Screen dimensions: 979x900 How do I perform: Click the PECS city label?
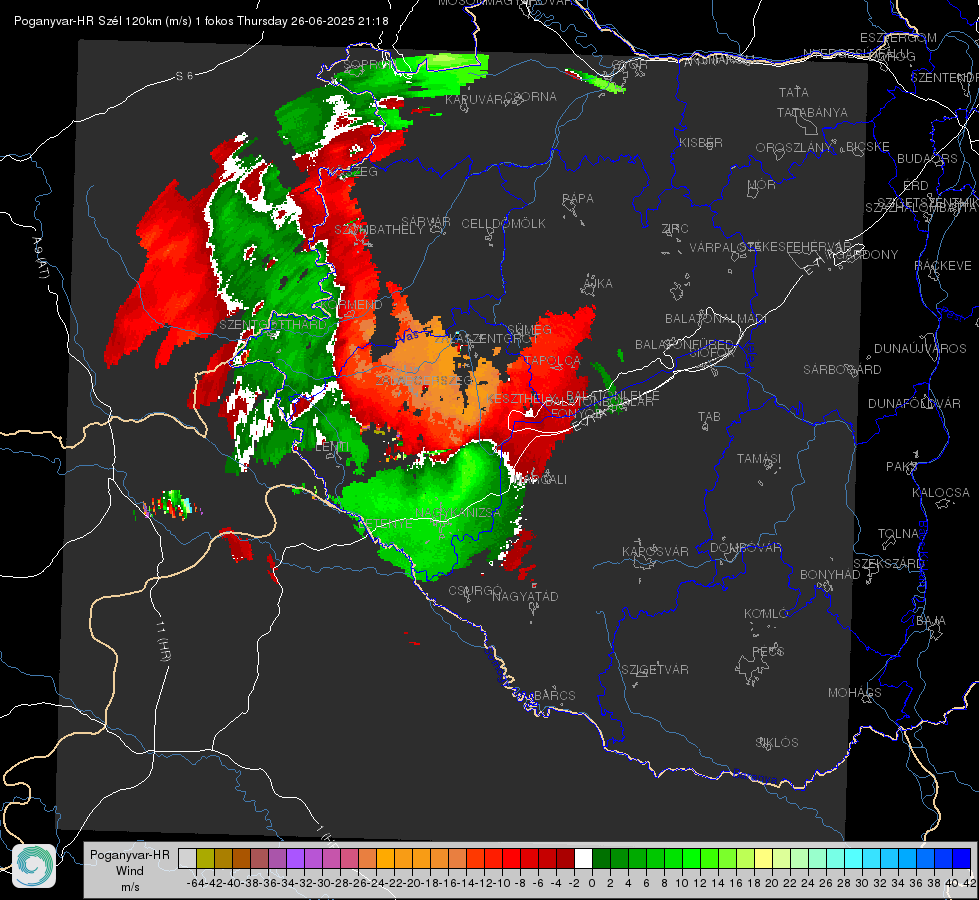(x=767, y=651)
